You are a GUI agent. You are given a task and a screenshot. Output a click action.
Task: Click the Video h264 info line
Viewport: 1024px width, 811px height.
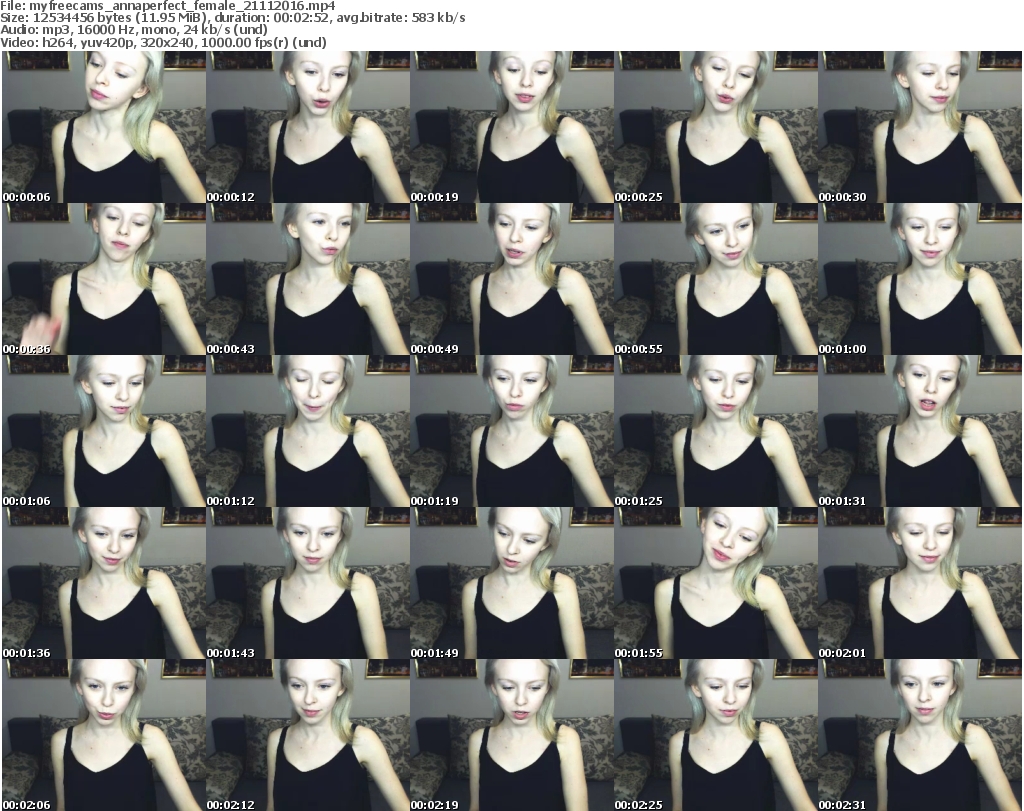(x=163, y=42)
